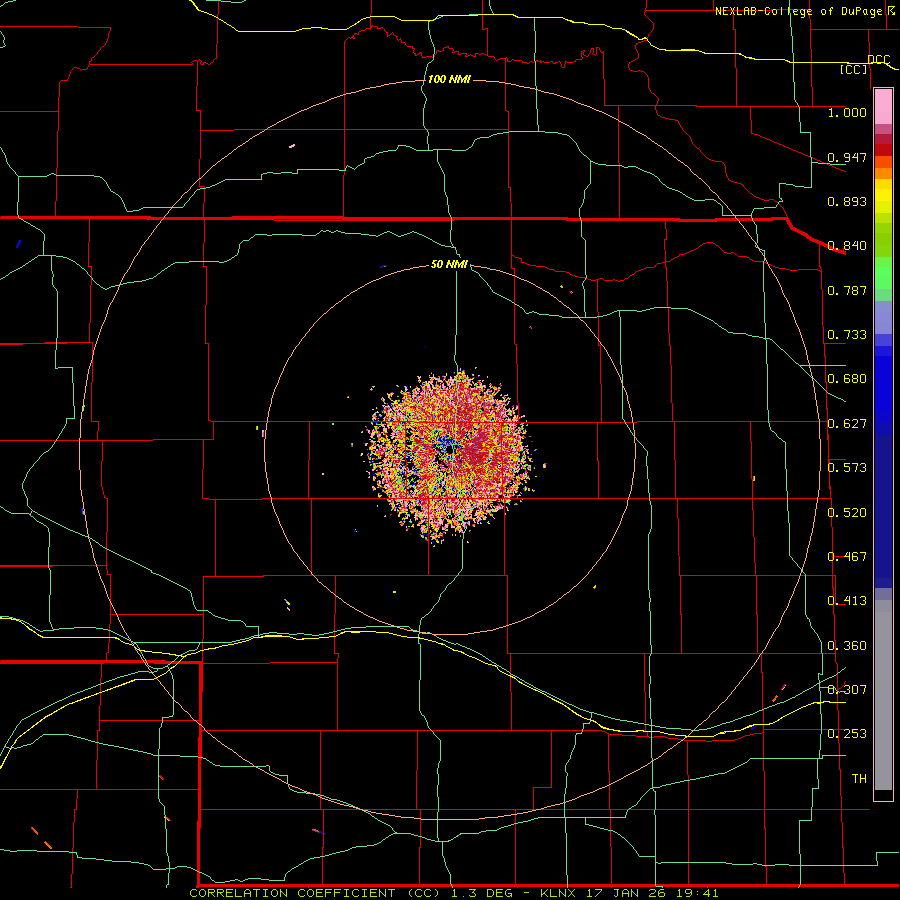Click the 17 JAN 26 date text
Viewport: 900px width, 900px height.
(625, 893)
